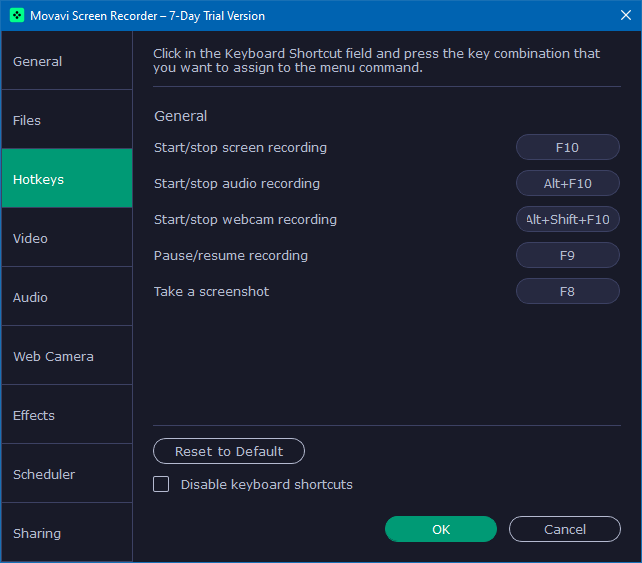Switch to the Files tab
This screenshot has height=563, width=642.
[x=67, y=120]
